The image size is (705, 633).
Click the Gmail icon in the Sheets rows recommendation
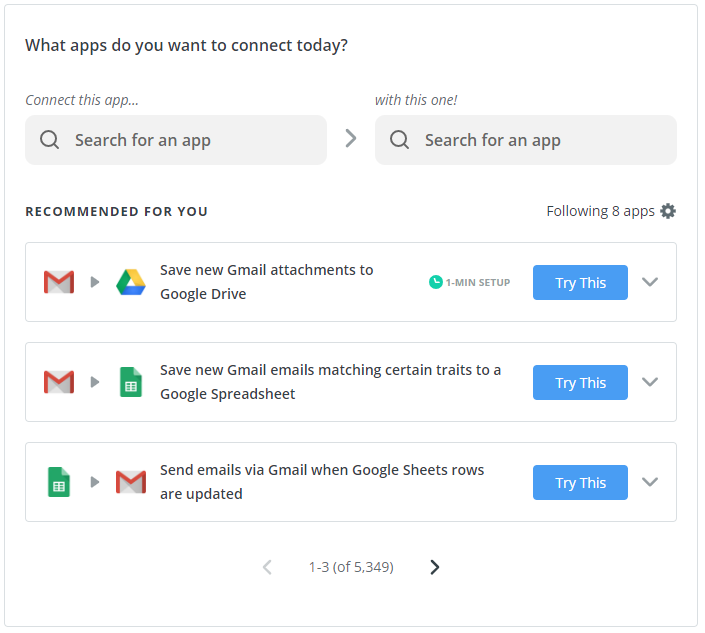(x=131, y=482)
